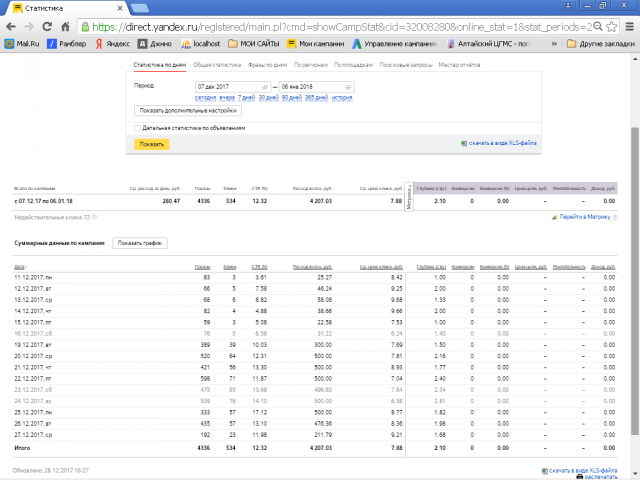
Task: Open the Mail.Ru bookmark
Action: (x=22, y=44)
